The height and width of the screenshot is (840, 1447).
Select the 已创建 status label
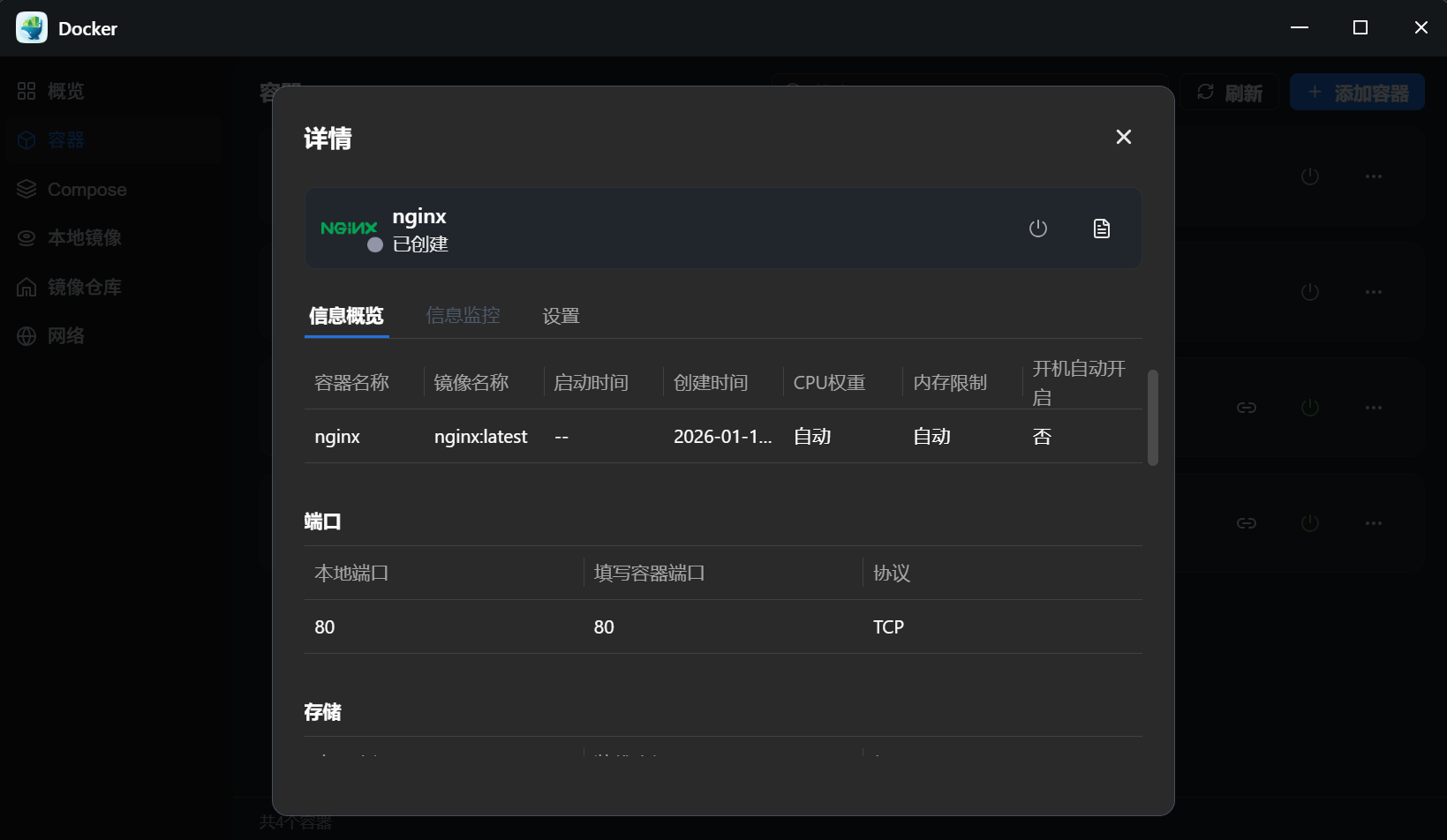coord(420,244)
